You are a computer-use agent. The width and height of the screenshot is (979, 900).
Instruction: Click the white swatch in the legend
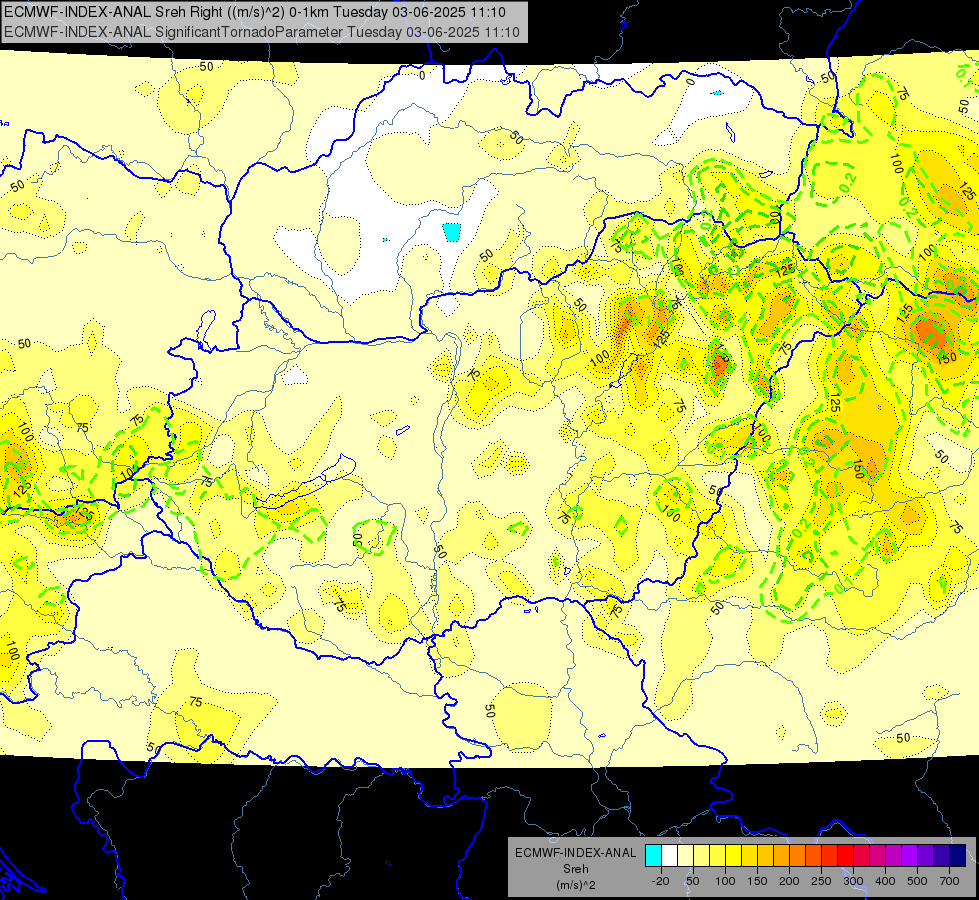coord(669,856)
